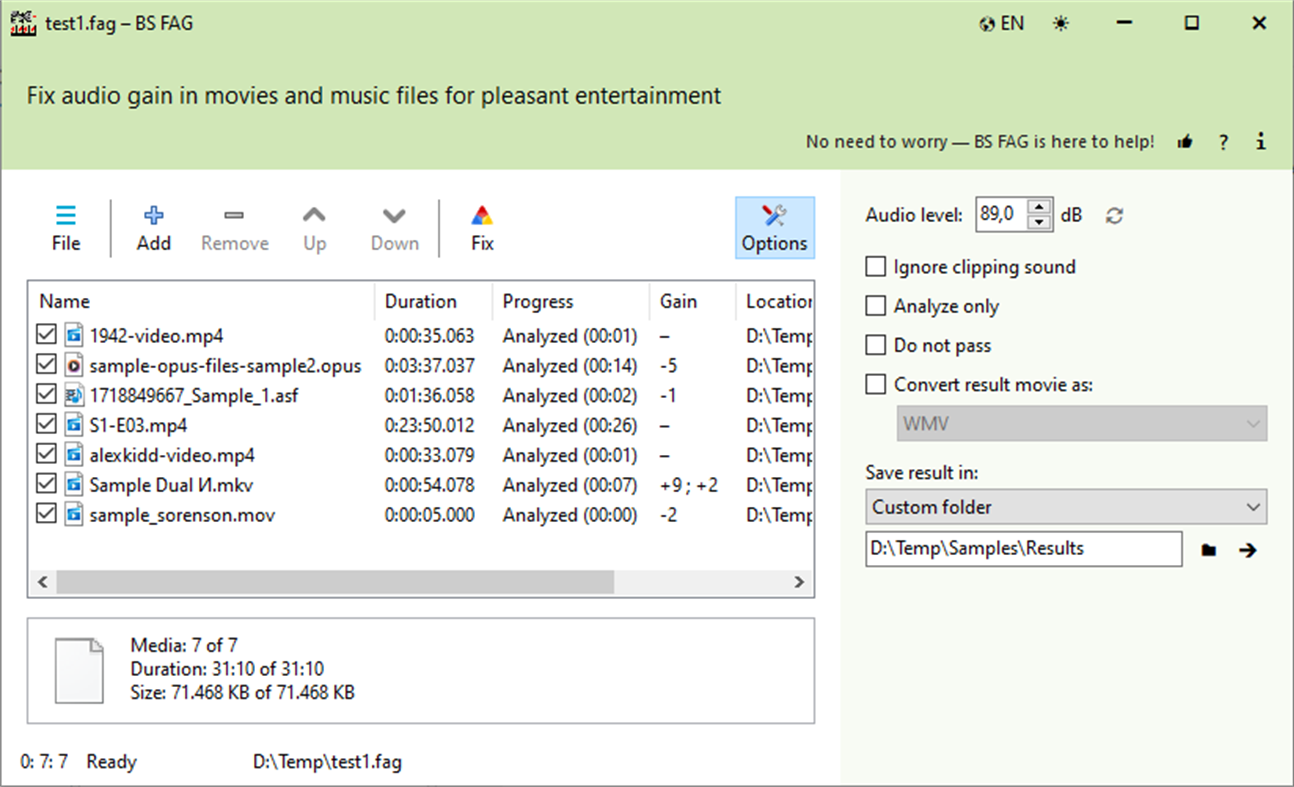
Task: Toggle the theme brightness icon
Action: (1062, 22)
